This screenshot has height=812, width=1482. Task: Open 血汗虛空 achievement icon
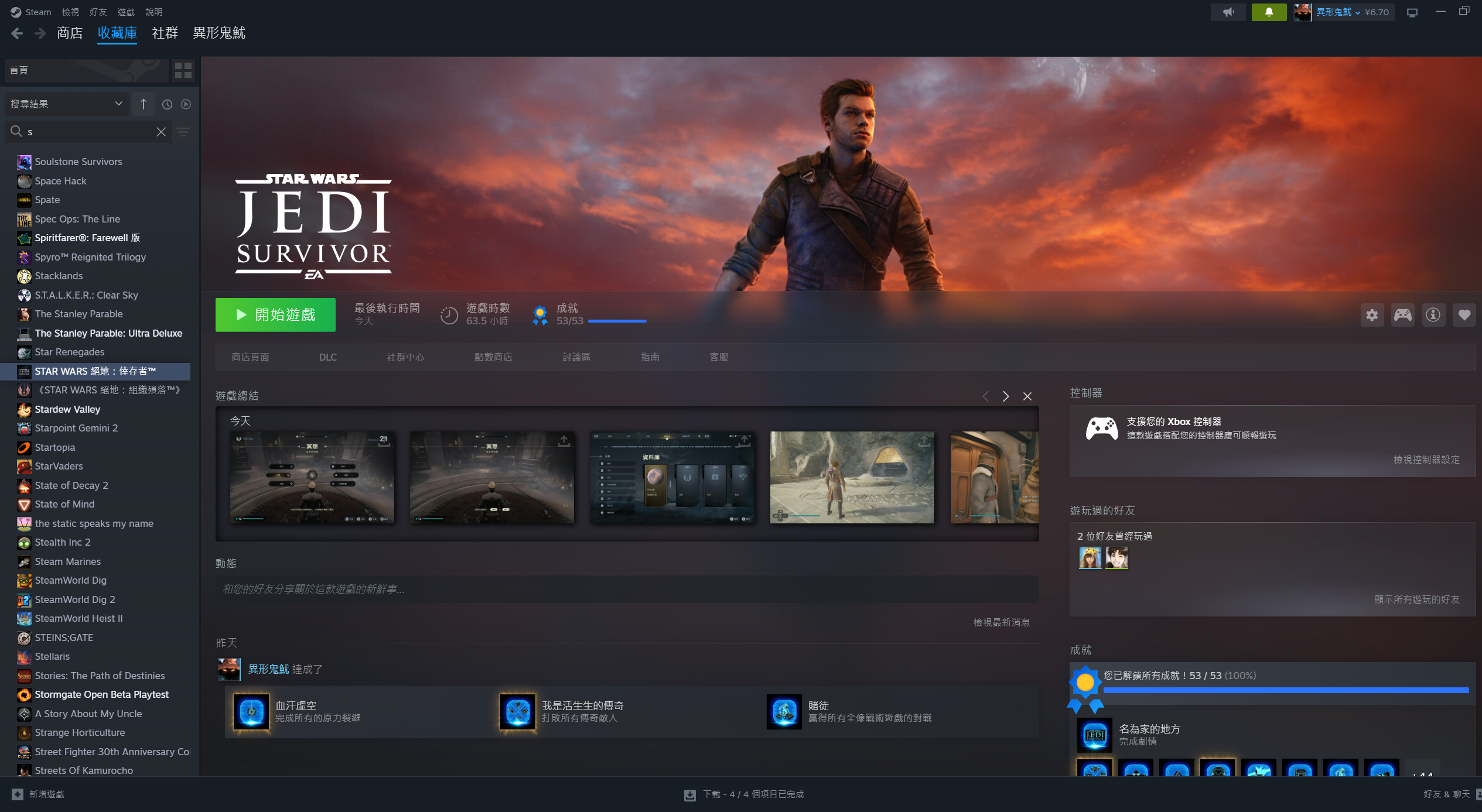coord(251,711)
